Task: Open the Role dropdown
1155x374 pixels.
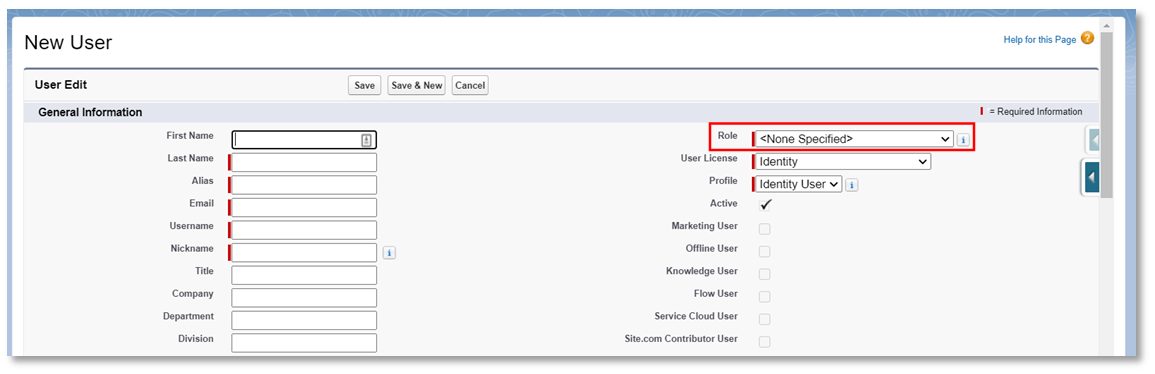Action: pyautogui.click(x=854, y=138)
